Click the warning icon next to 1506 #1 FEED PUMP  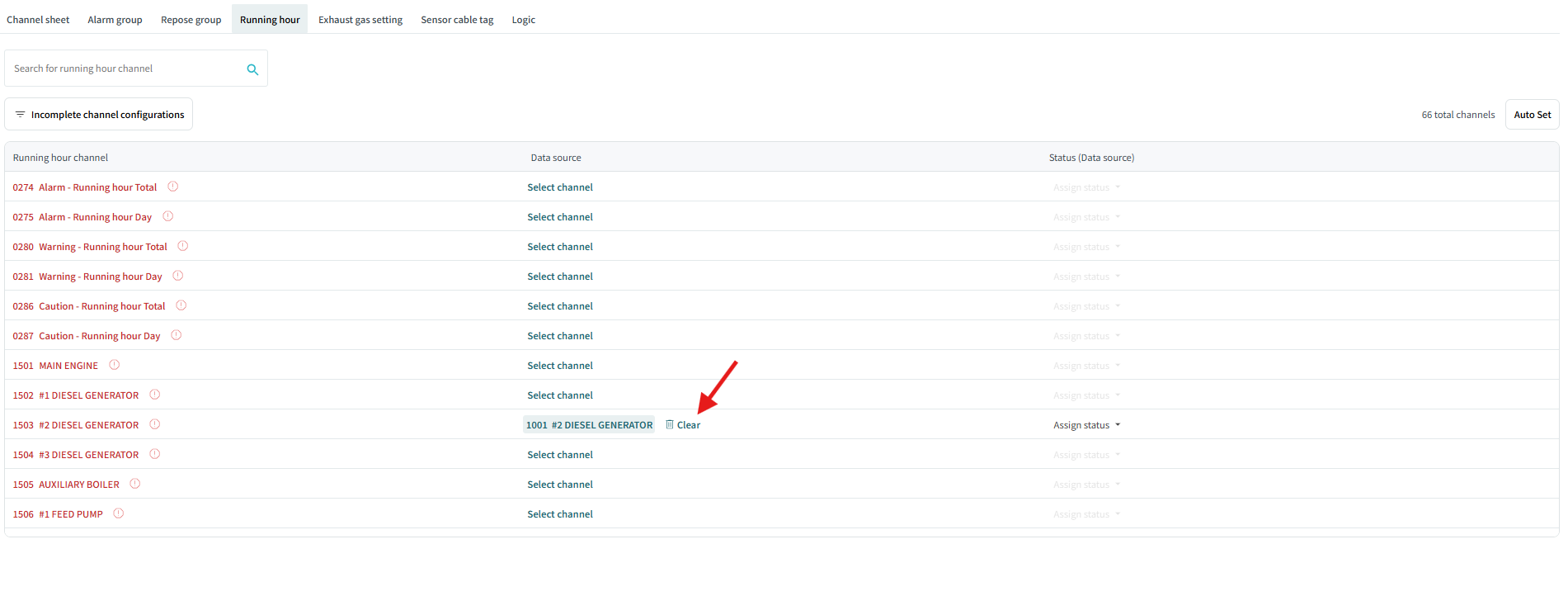point(118,513)
